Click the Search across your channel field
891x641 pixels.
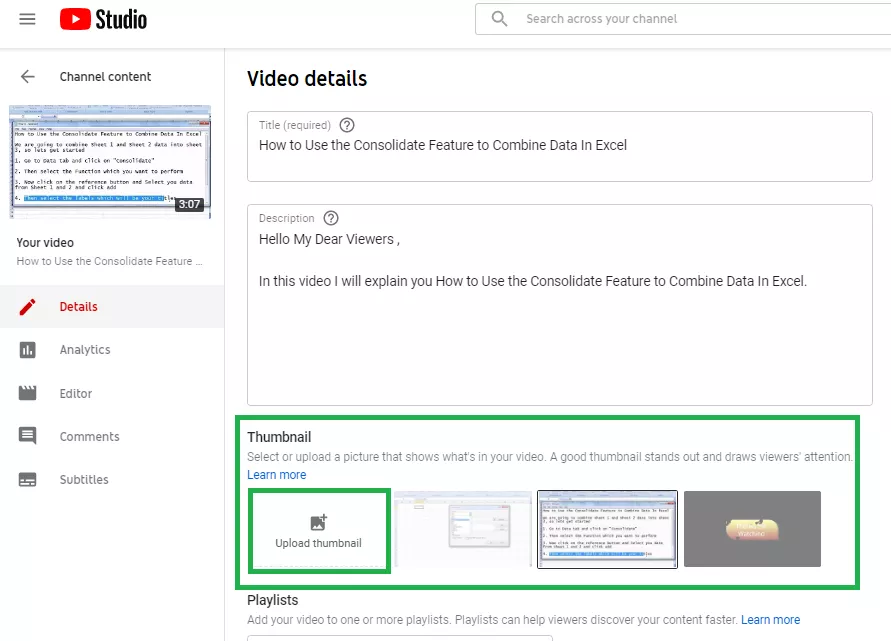pyautogui.click(x=682, y=19)
